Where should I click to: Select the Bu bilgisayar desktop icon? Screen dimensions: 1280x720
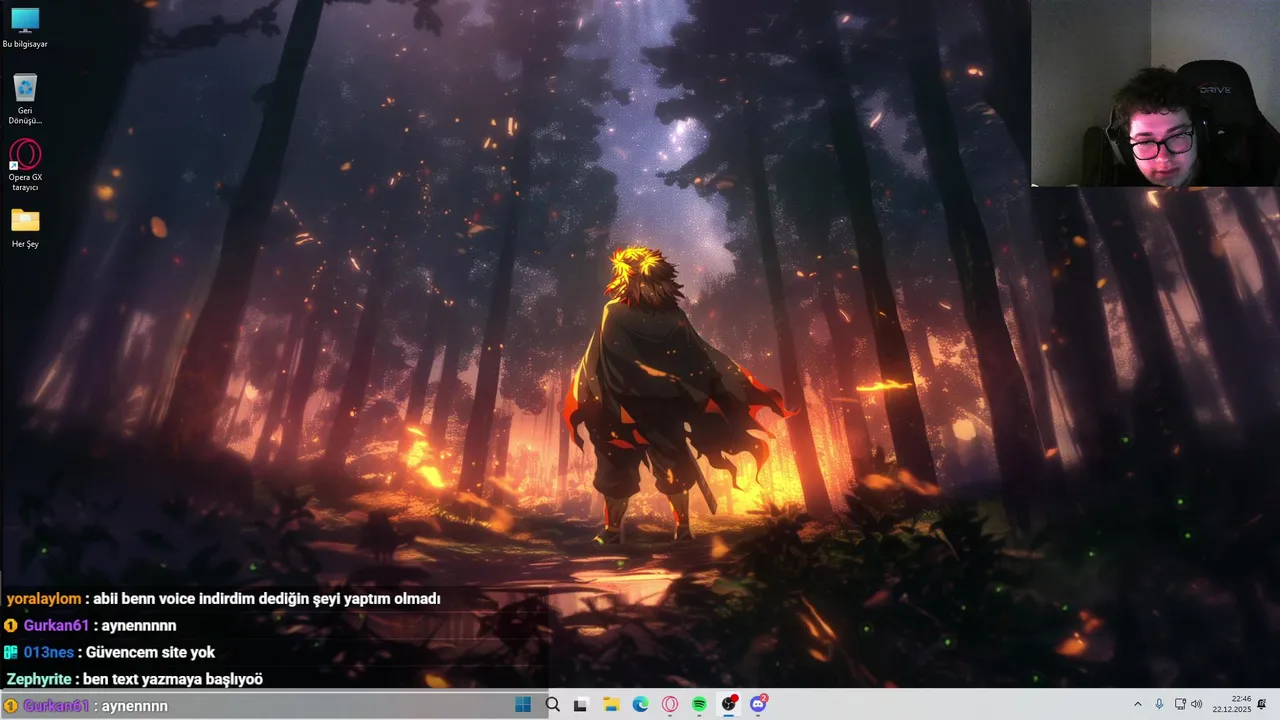[25, 28]
